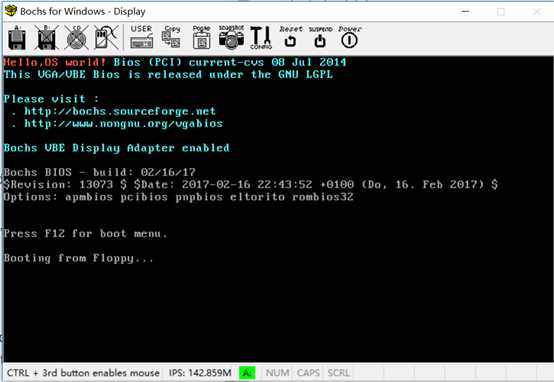Open the CONFIG tools icon

(x=261, y=37)
